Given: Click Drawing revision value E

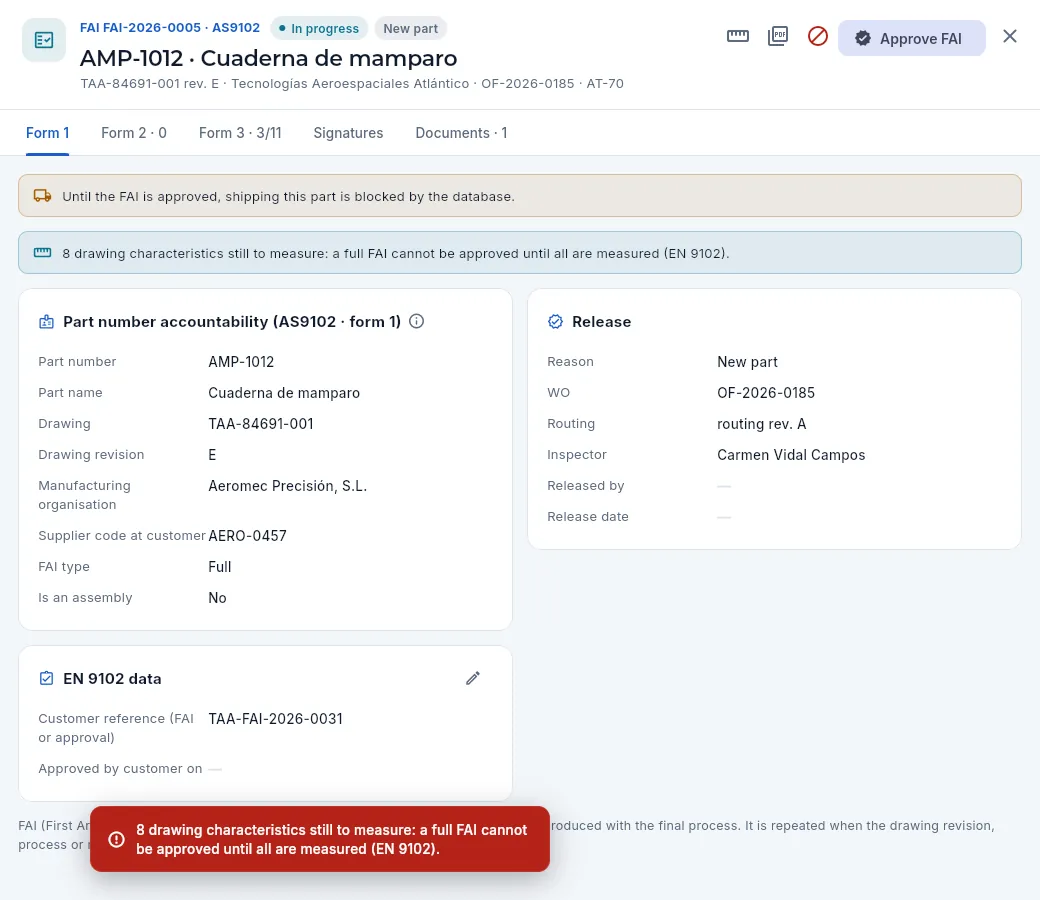Looking at the screenshot, I should (x=212, y=455).
